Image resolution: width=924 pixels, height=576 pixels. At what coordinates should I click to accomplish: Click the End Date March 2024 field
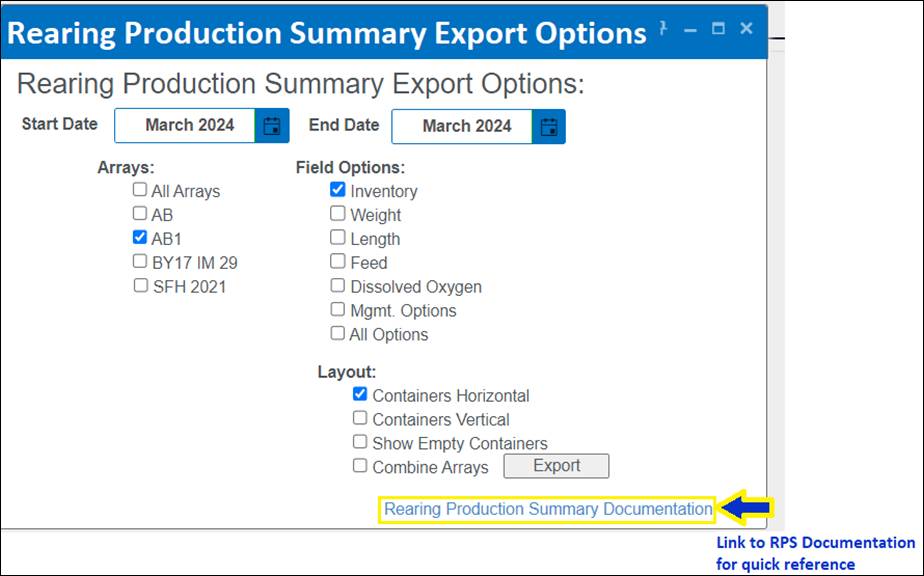tap(465, 127)
